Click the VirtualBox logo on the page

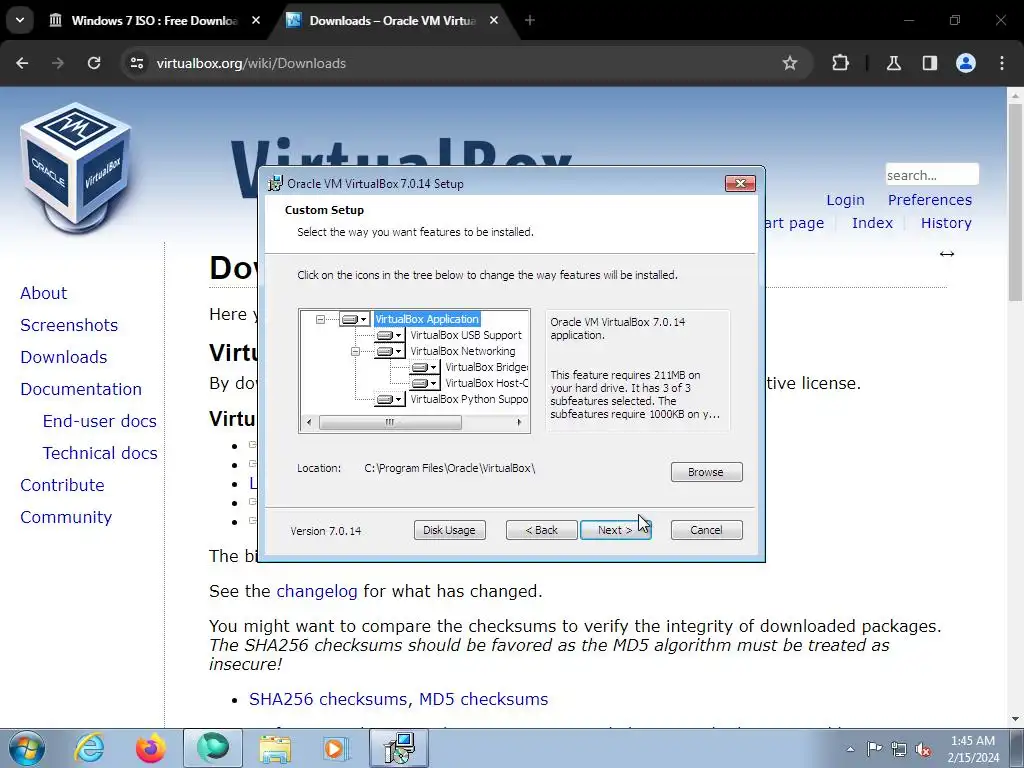coord(76,168)
